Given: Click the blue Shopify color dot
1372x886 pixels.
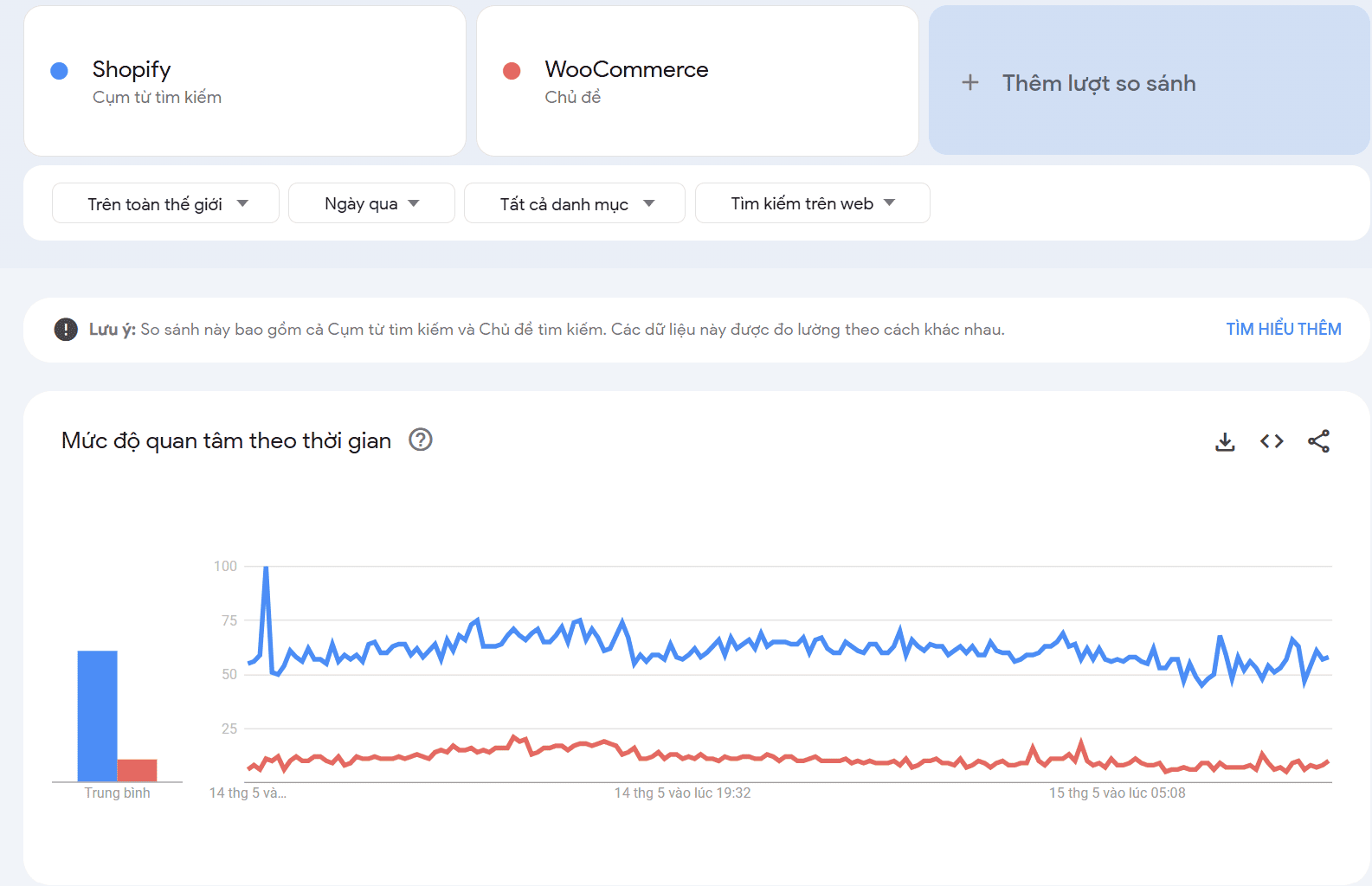Looking at the screenshot, I should tap(60, 71).
